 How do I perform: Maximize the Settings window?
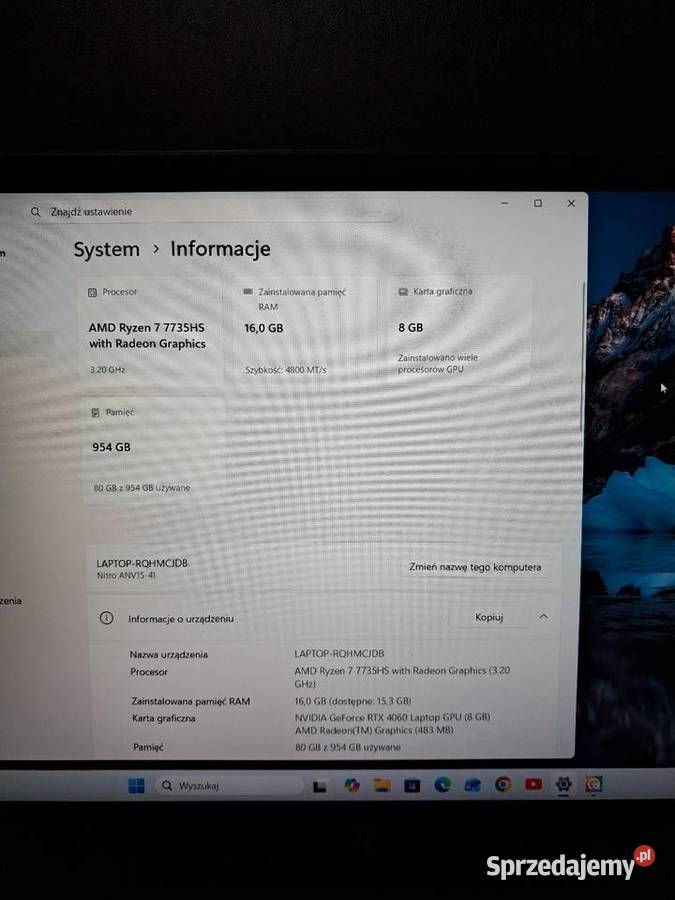pyautogui.click(x=538, y=203)
